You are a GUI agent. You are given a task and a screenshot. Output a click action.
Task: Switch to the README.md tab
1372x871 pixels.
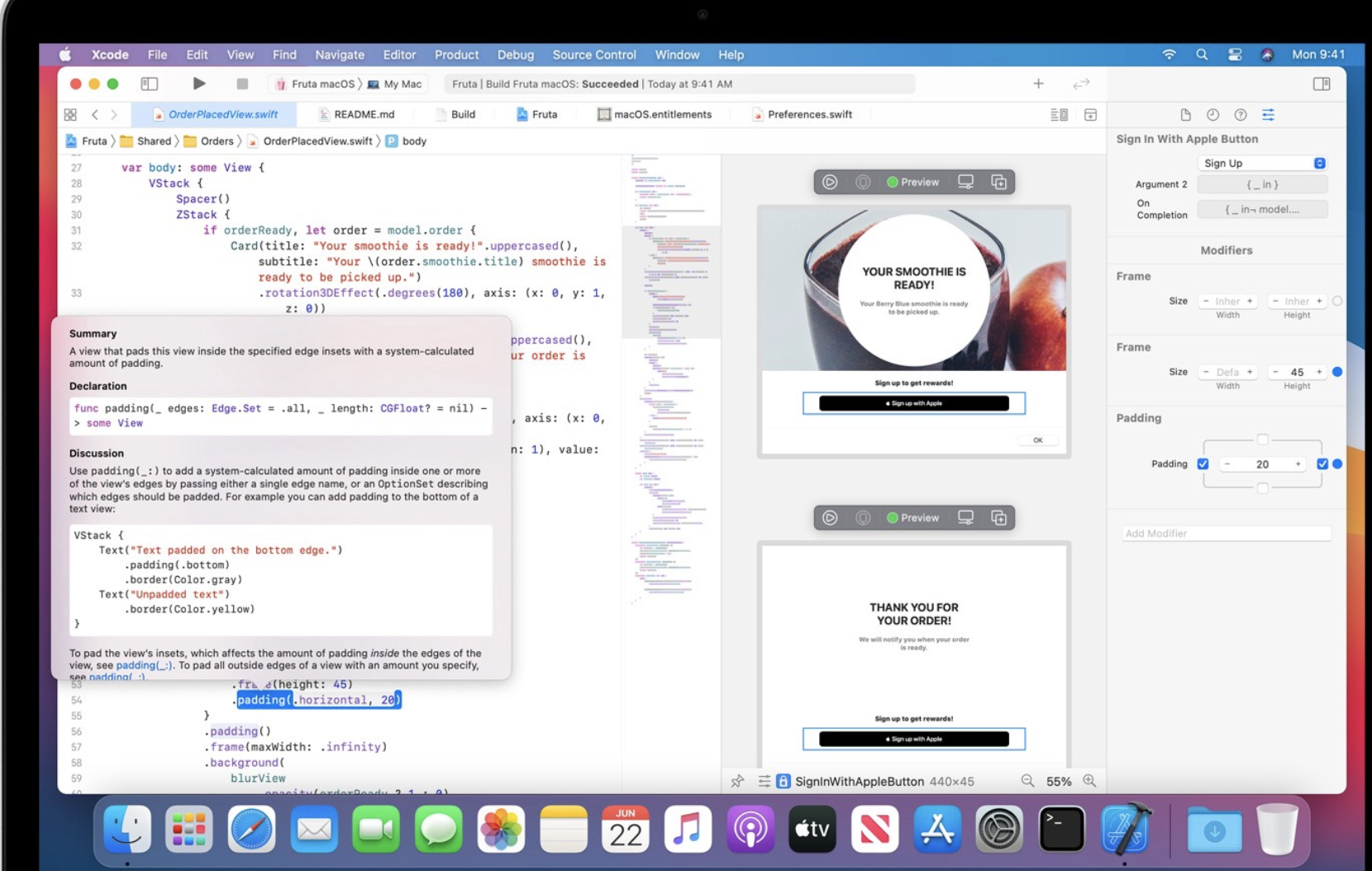356,115
